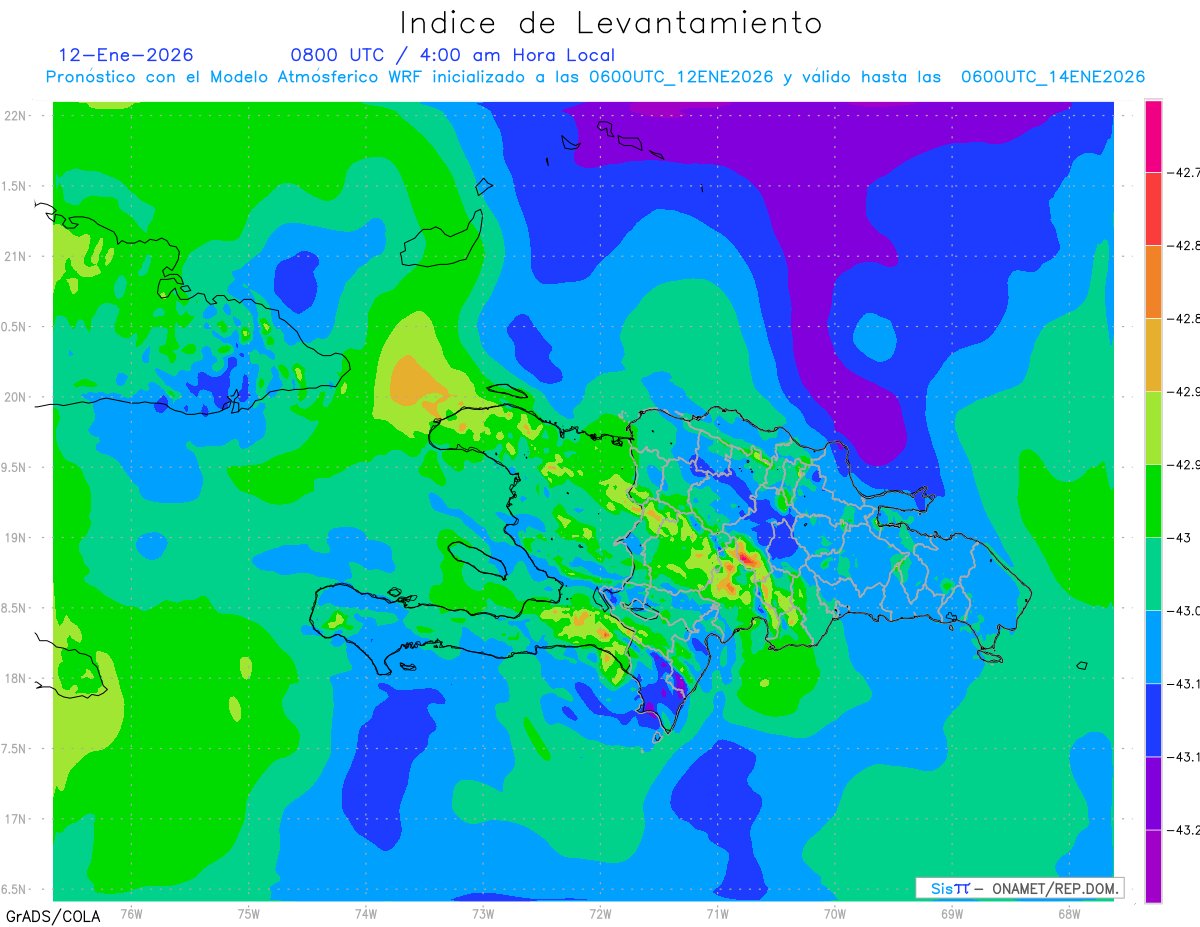Click the '19N' latitude label
The width and height of the screenshot is (1200, 927).
click(16, 538)
